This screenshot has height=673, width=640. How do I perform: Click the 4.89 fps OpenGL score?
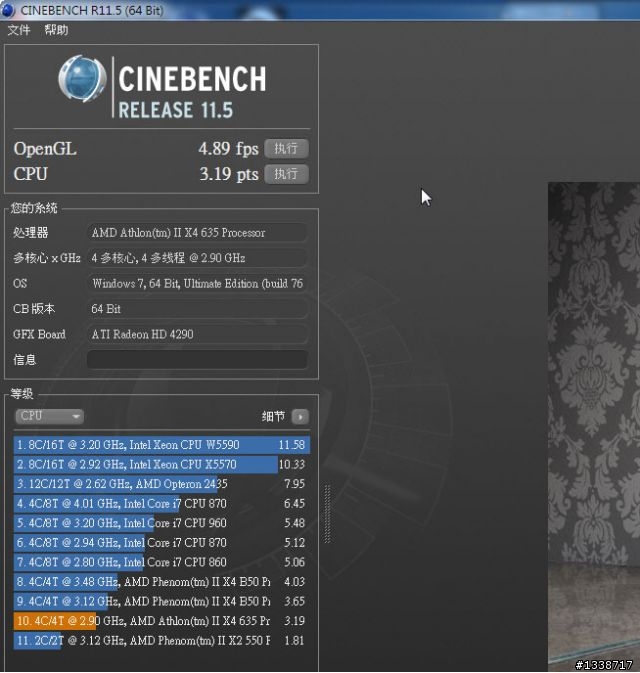click(228, 149)
